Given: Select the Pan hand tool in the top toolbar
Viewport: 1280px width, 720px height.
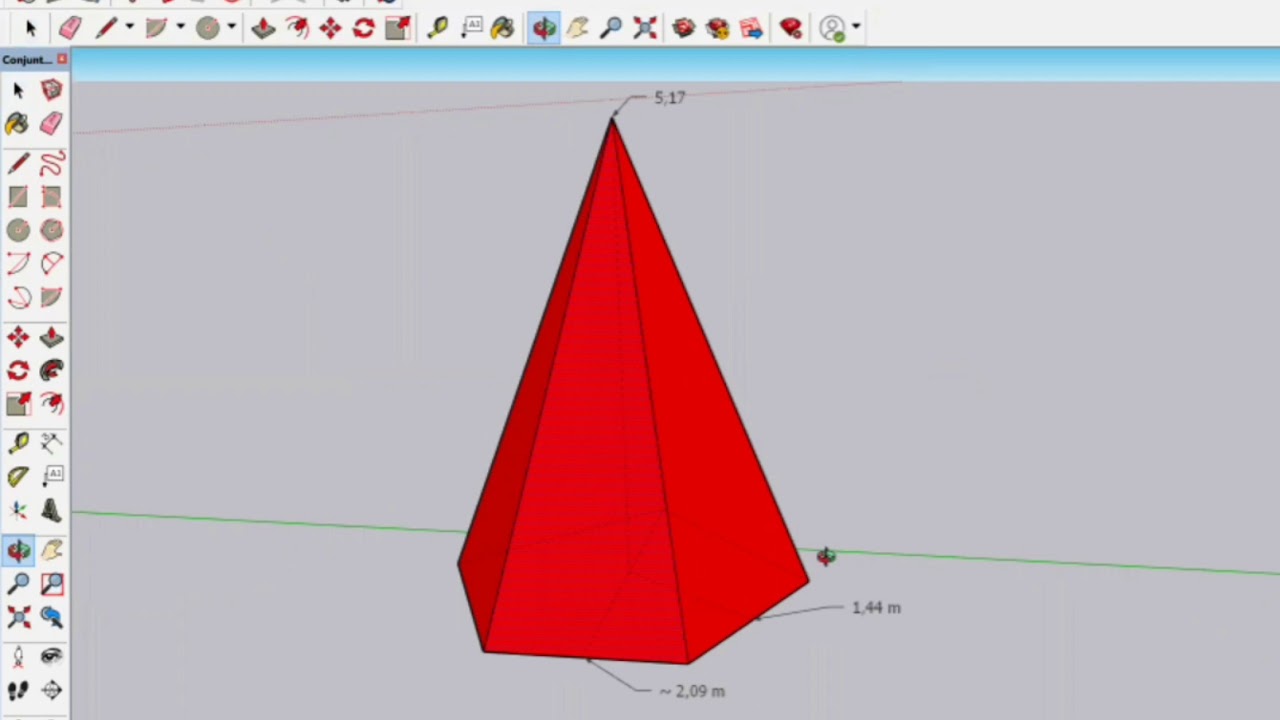Looking at the screenshot, I should [578, 28].
